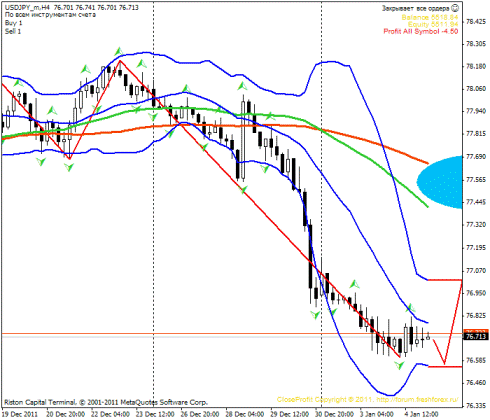Click price scale value 76.585
Screen dimensions: 490x420
tap(476, 360)
